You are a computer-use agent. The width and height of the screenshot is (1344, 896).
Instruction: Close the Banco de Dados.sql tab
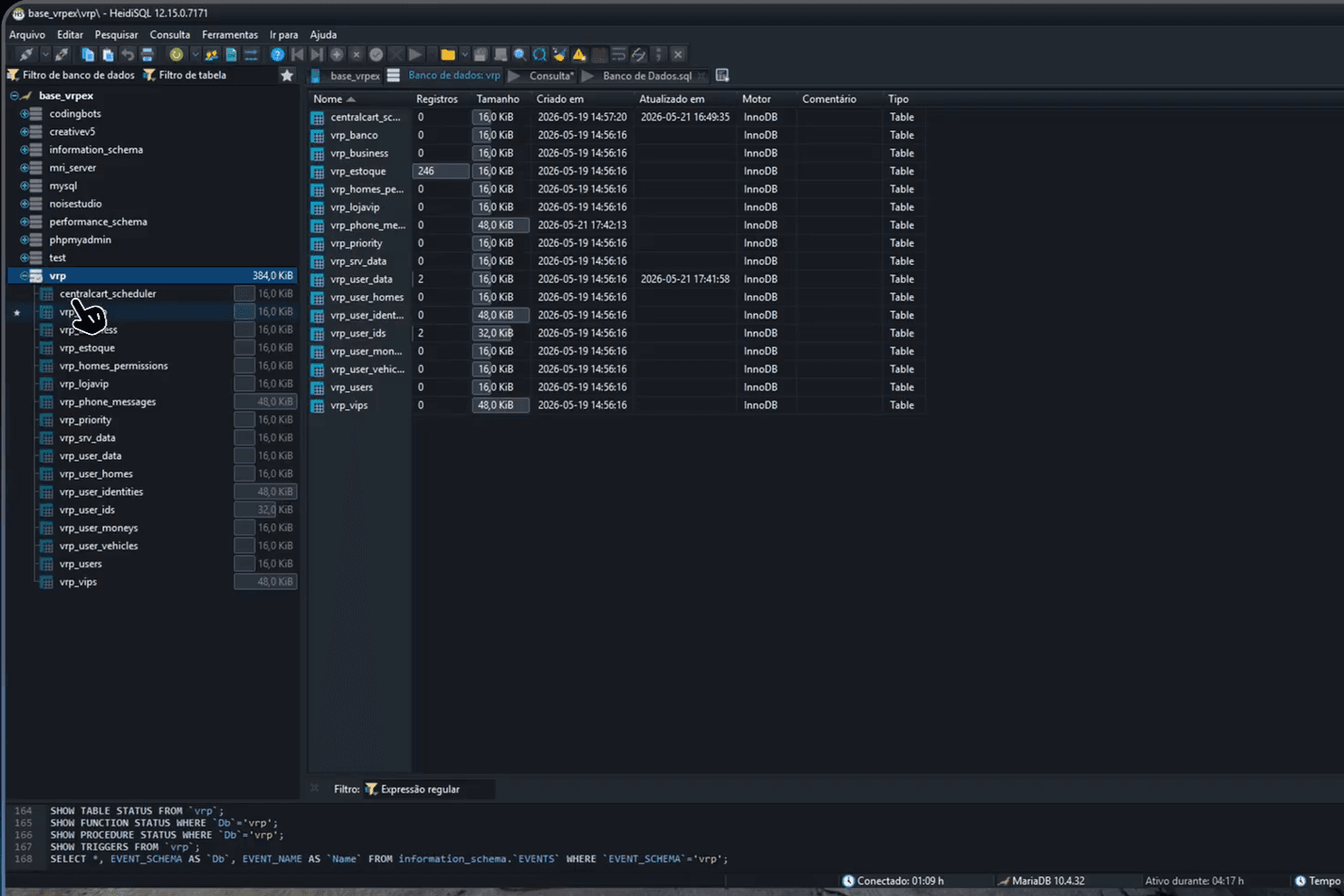click(x=701, y=76)
